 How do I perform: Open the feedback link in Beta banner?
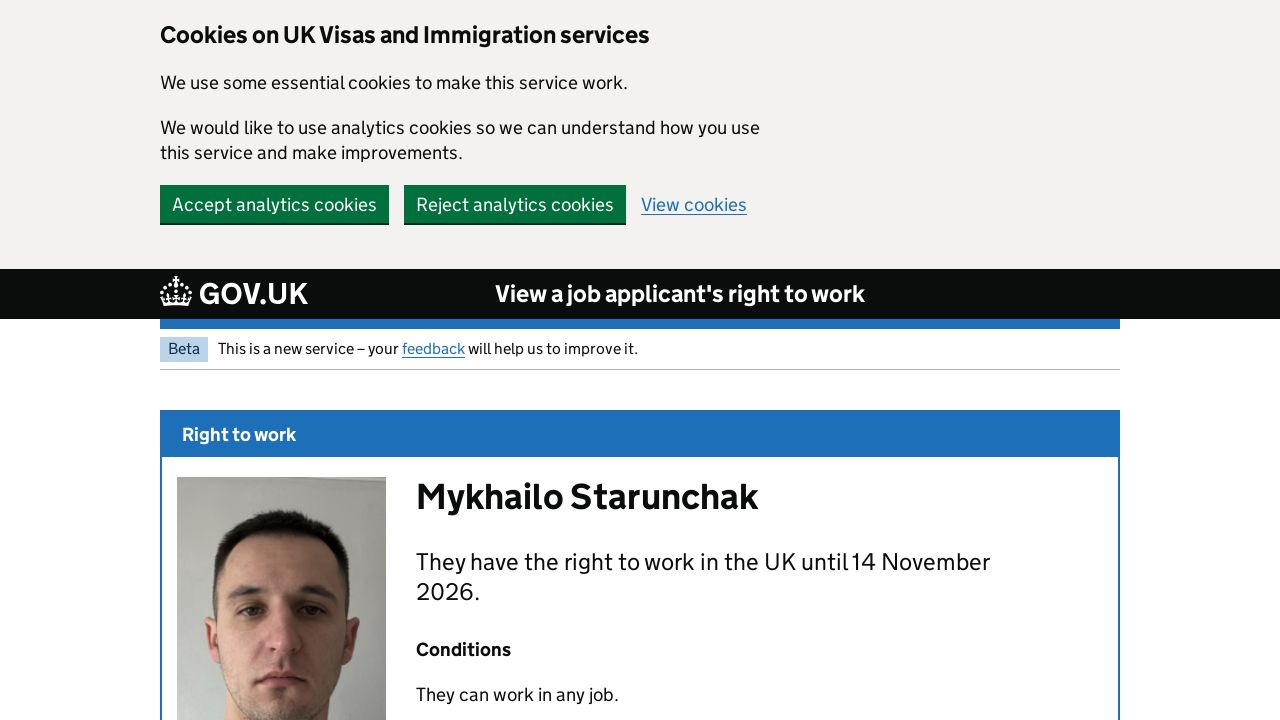point(433,349)
